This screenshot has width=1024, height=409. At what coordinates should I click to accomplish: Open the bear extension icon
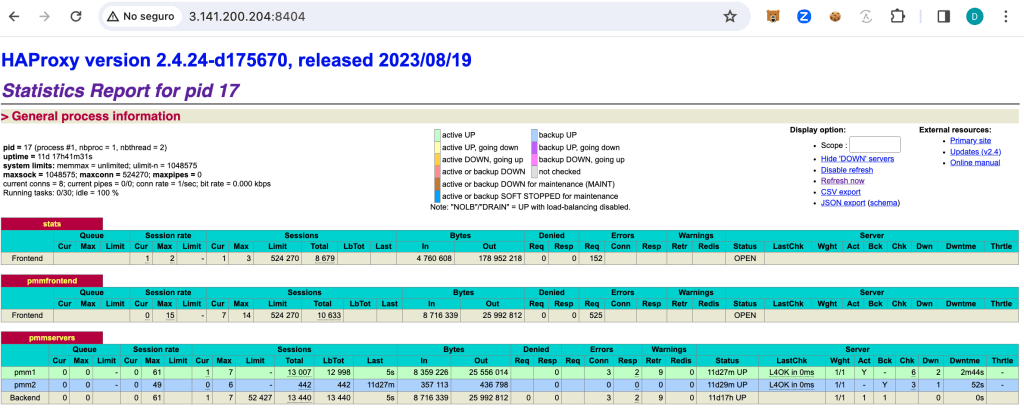[x=773, y=17]
